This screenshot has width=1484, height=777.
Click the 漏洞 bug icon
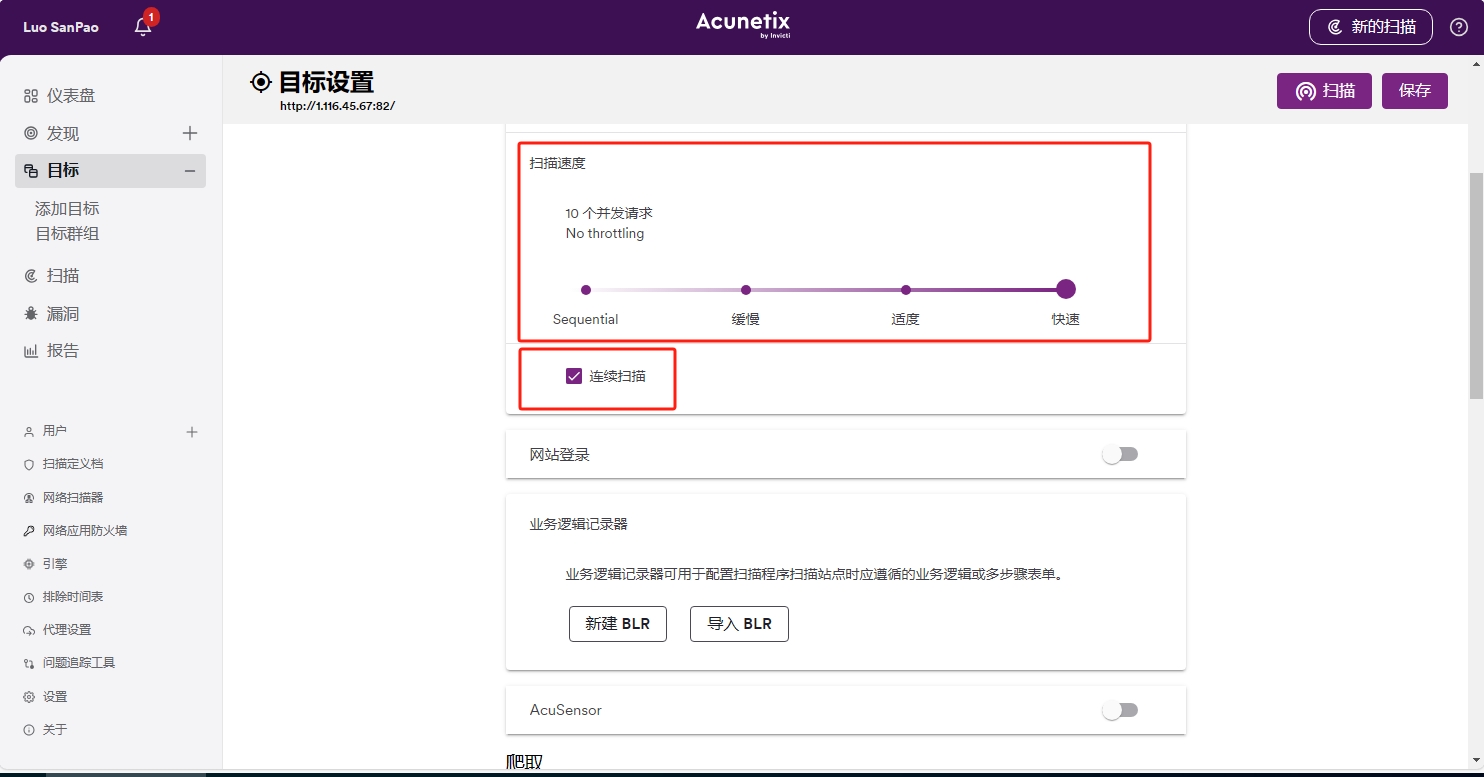[31, 314]
